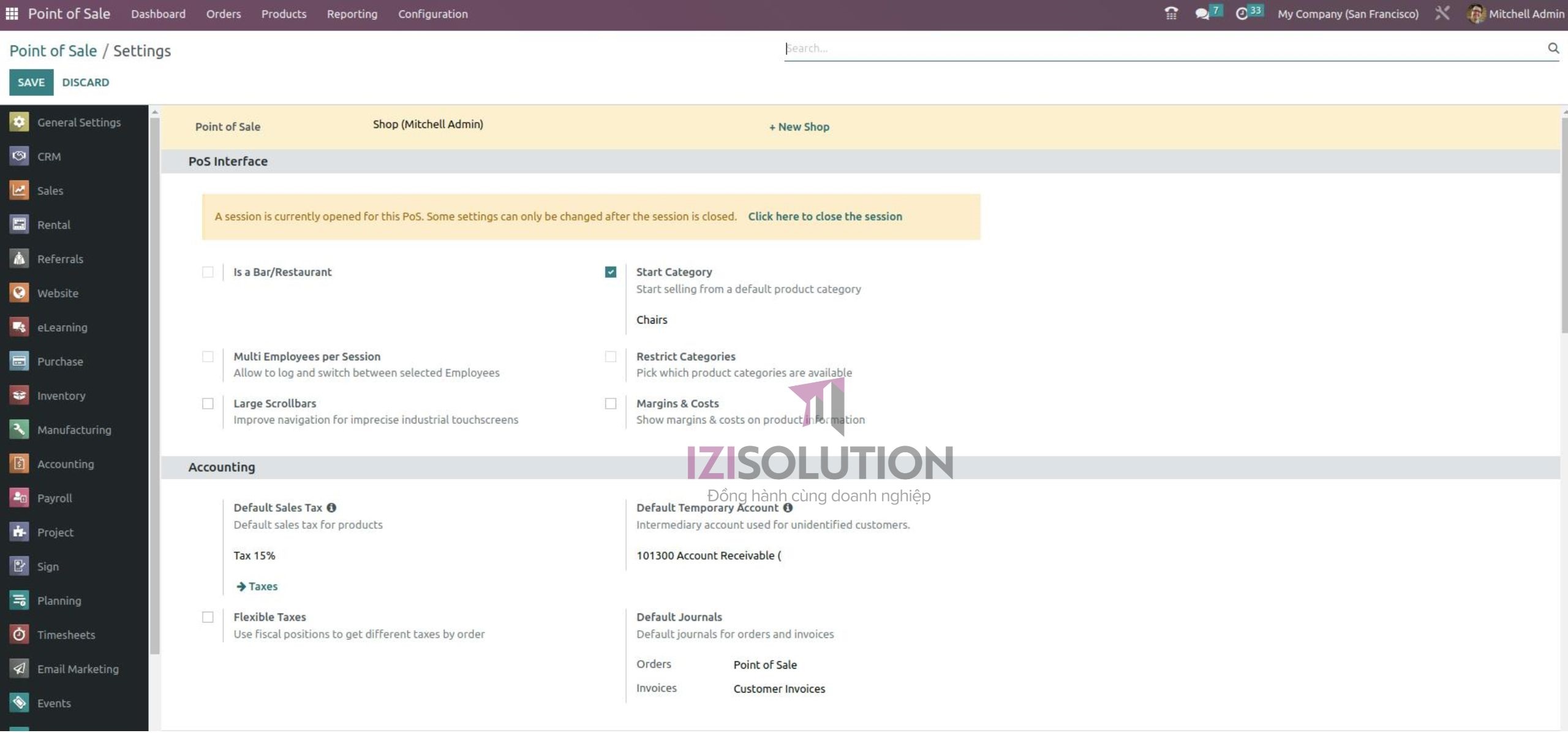Enable the Is a Bar/Restaurant option
Screen dimensions: 1568x733
coord(208,272)
